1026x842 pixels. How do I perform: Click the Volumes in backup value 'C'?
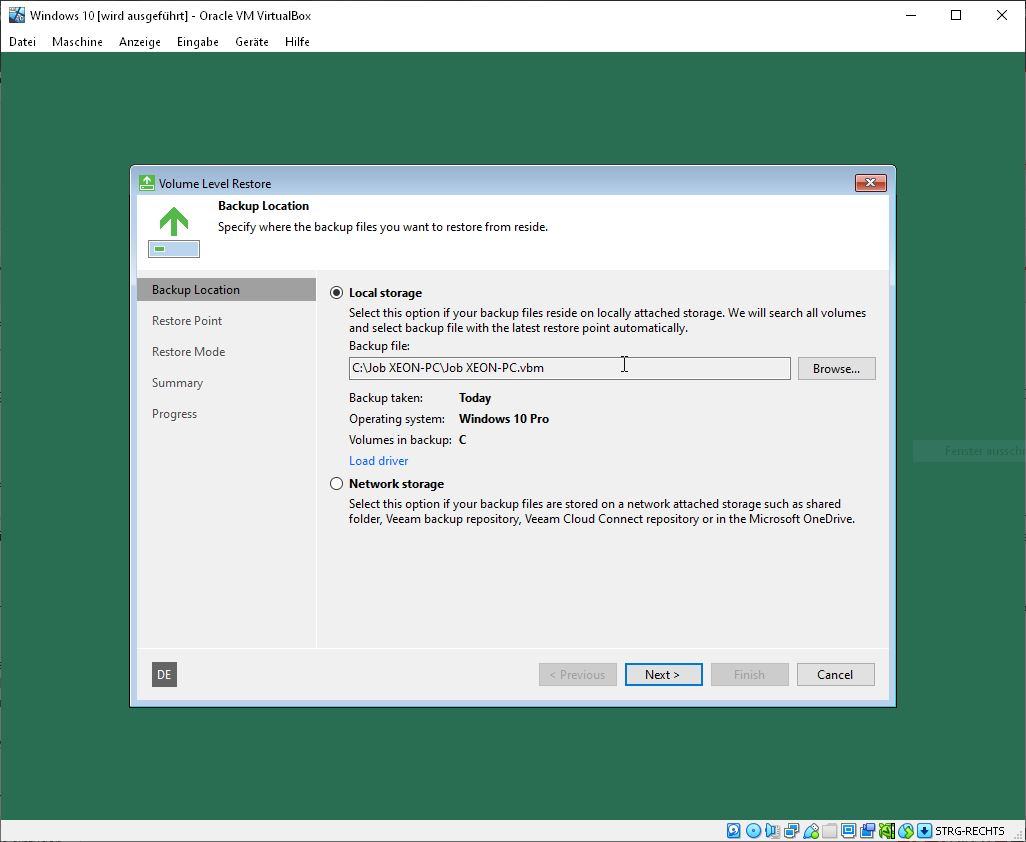463,440
